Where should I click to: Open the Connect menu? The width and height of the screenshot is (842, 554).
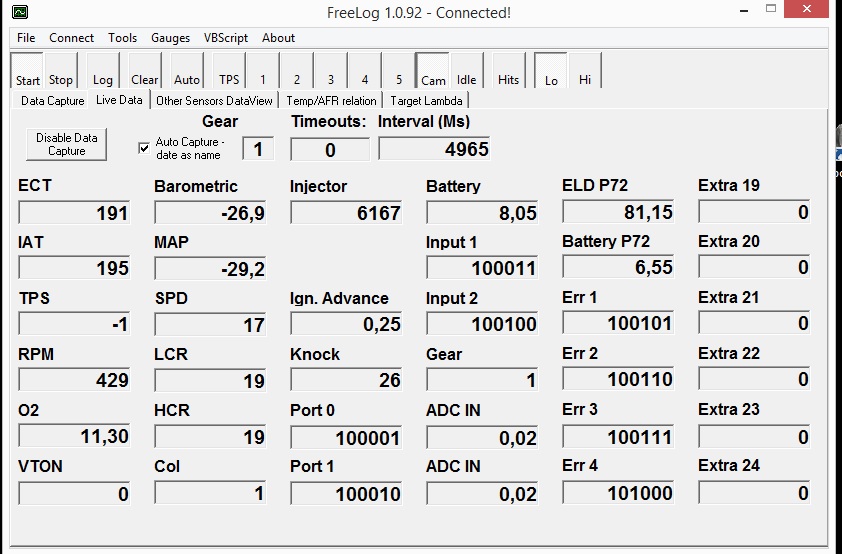point(71,38)
